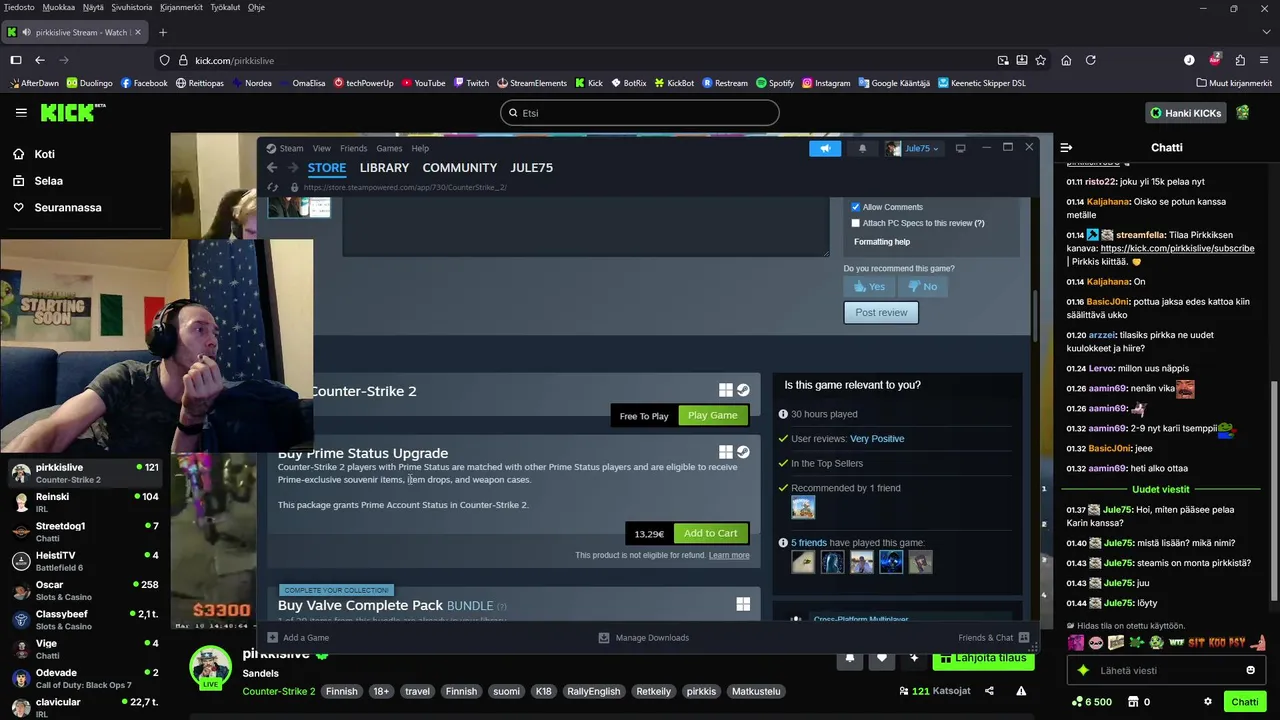Select the 18+ tag
The image size is (1280, 720).
point(381,691)
